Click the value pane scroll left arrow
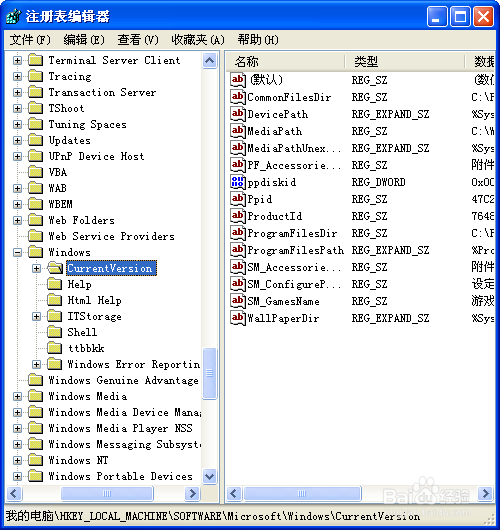 coord(235,493)
